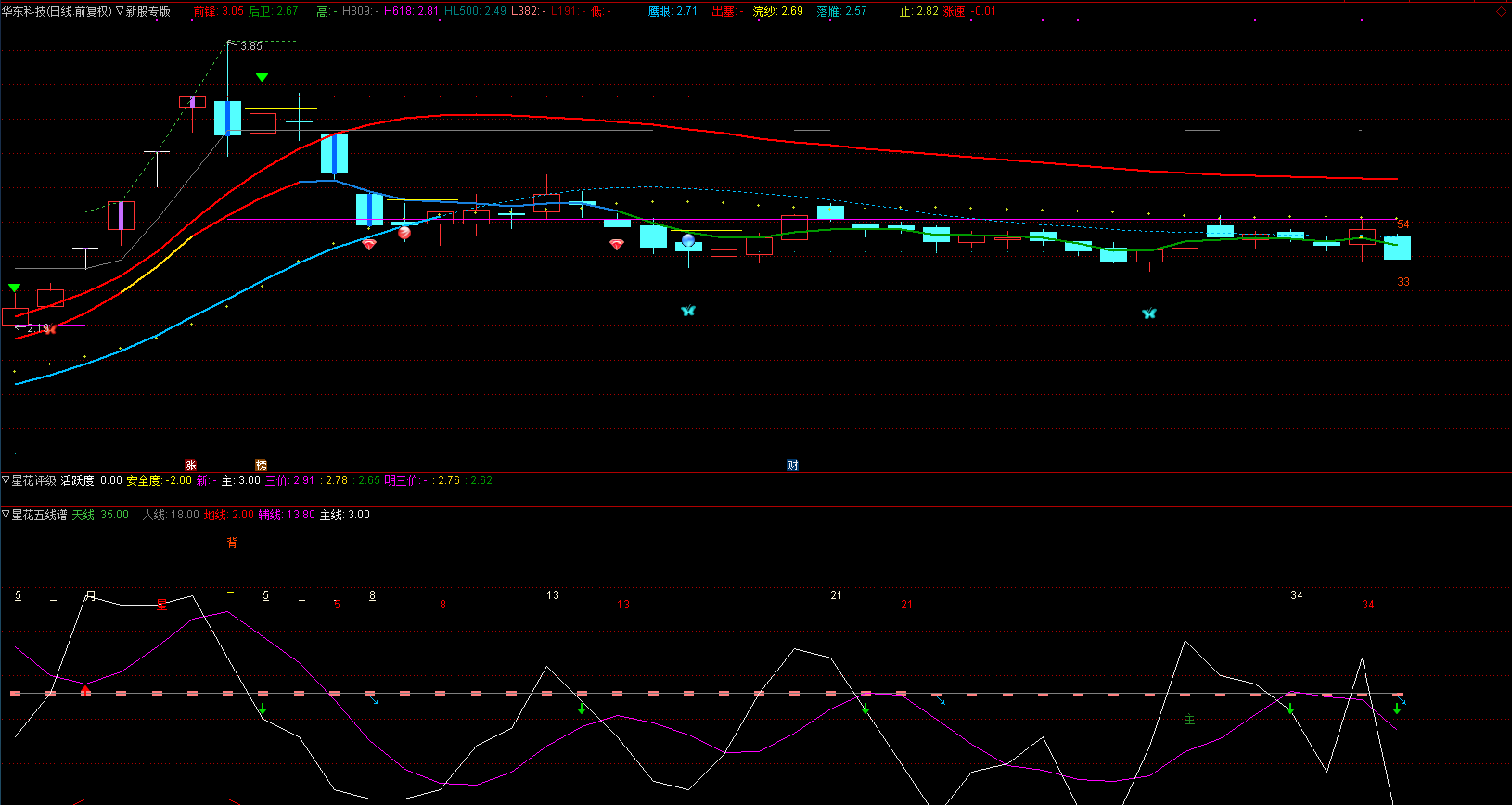The height and width of the screenshot is (805, 1512).
Task: Click the H618: 2.81 value
Action: coord(412,11)
